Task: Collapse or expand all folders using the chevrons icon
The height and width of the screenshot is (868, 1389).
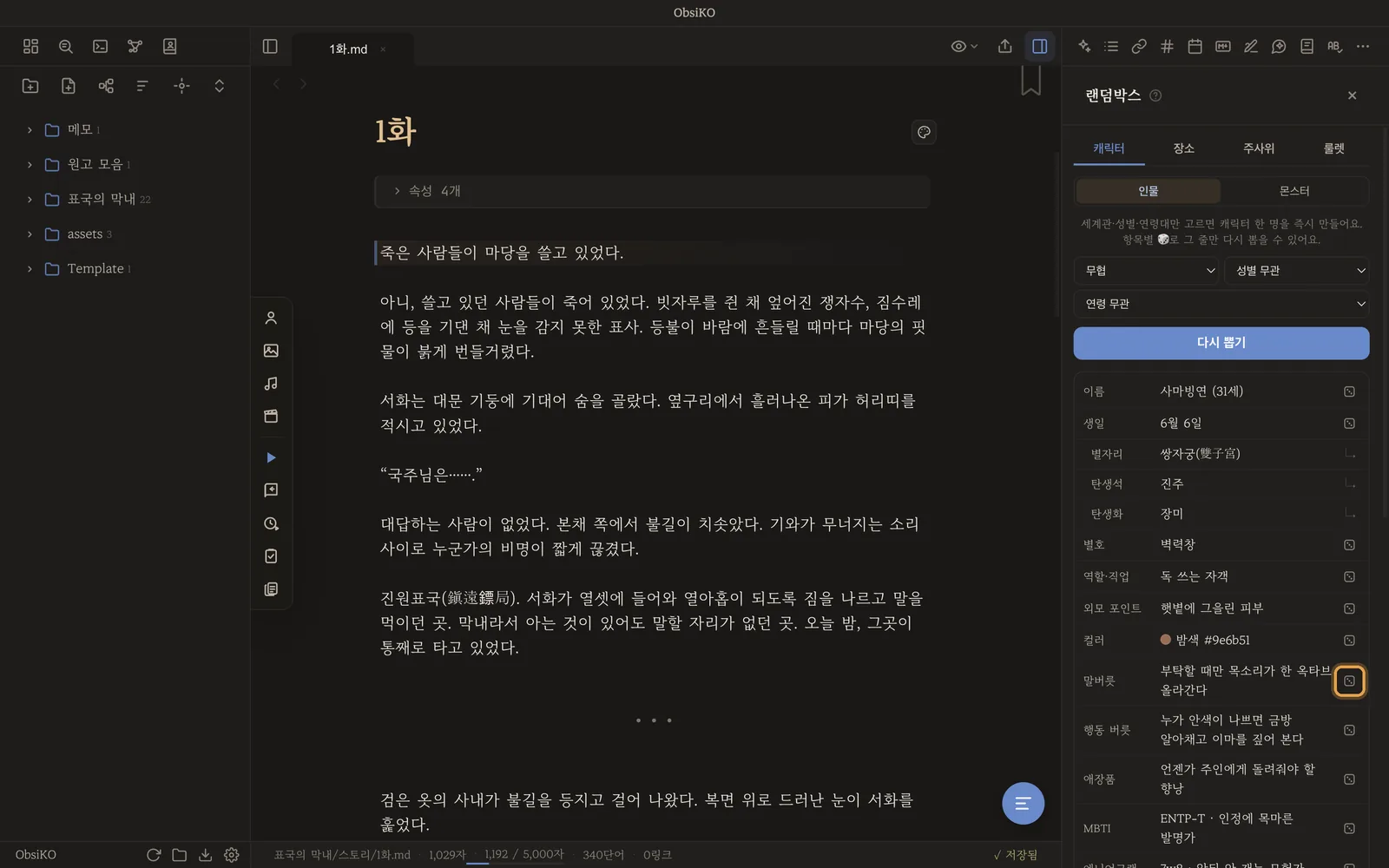Action: pos(220,86)
